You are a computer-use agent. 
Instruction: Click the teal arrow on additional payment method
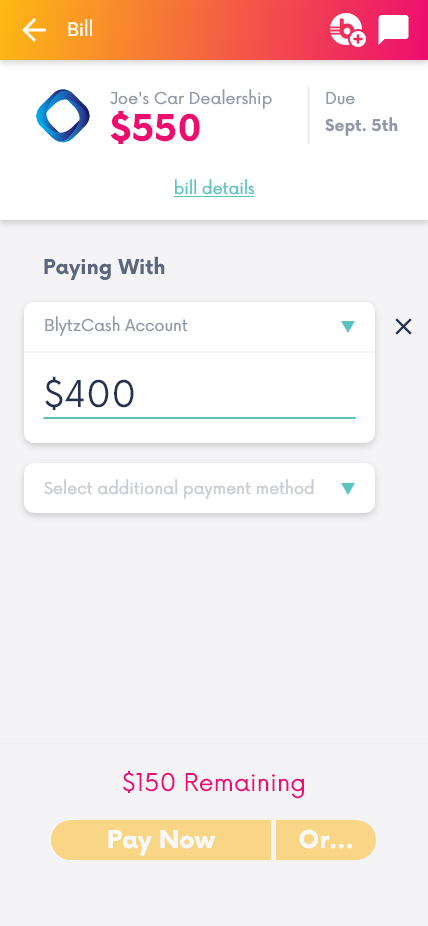coord(348,488)
